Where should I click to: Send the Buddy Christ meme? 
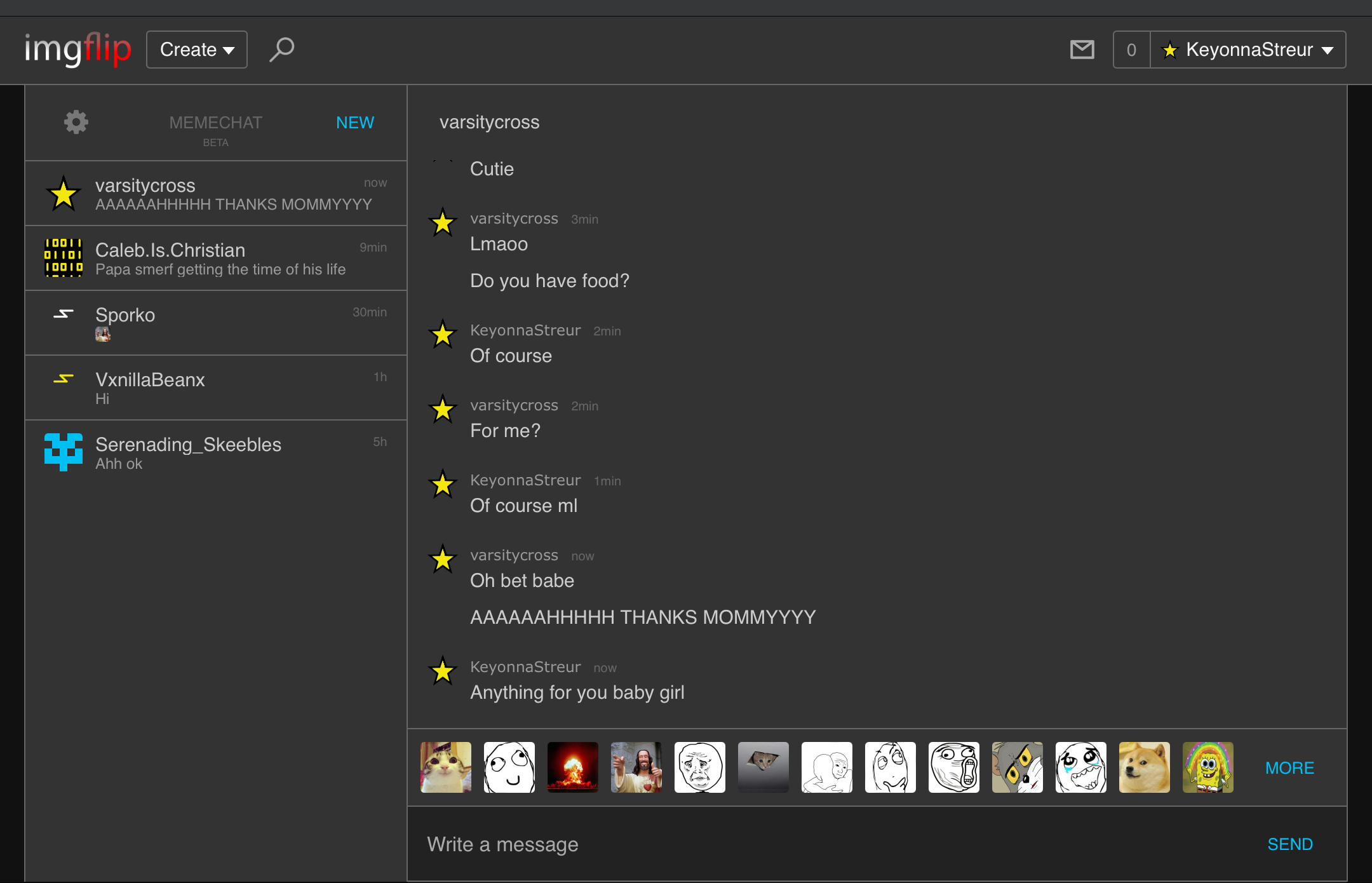636,767
